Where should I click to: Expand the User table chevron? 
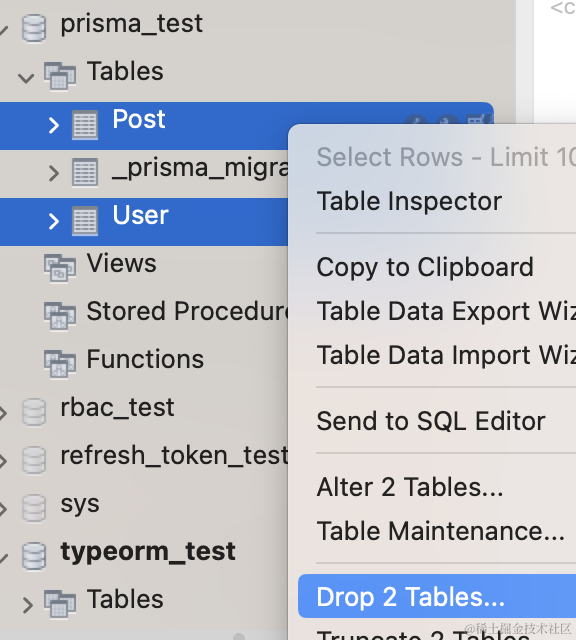[53, 221]
